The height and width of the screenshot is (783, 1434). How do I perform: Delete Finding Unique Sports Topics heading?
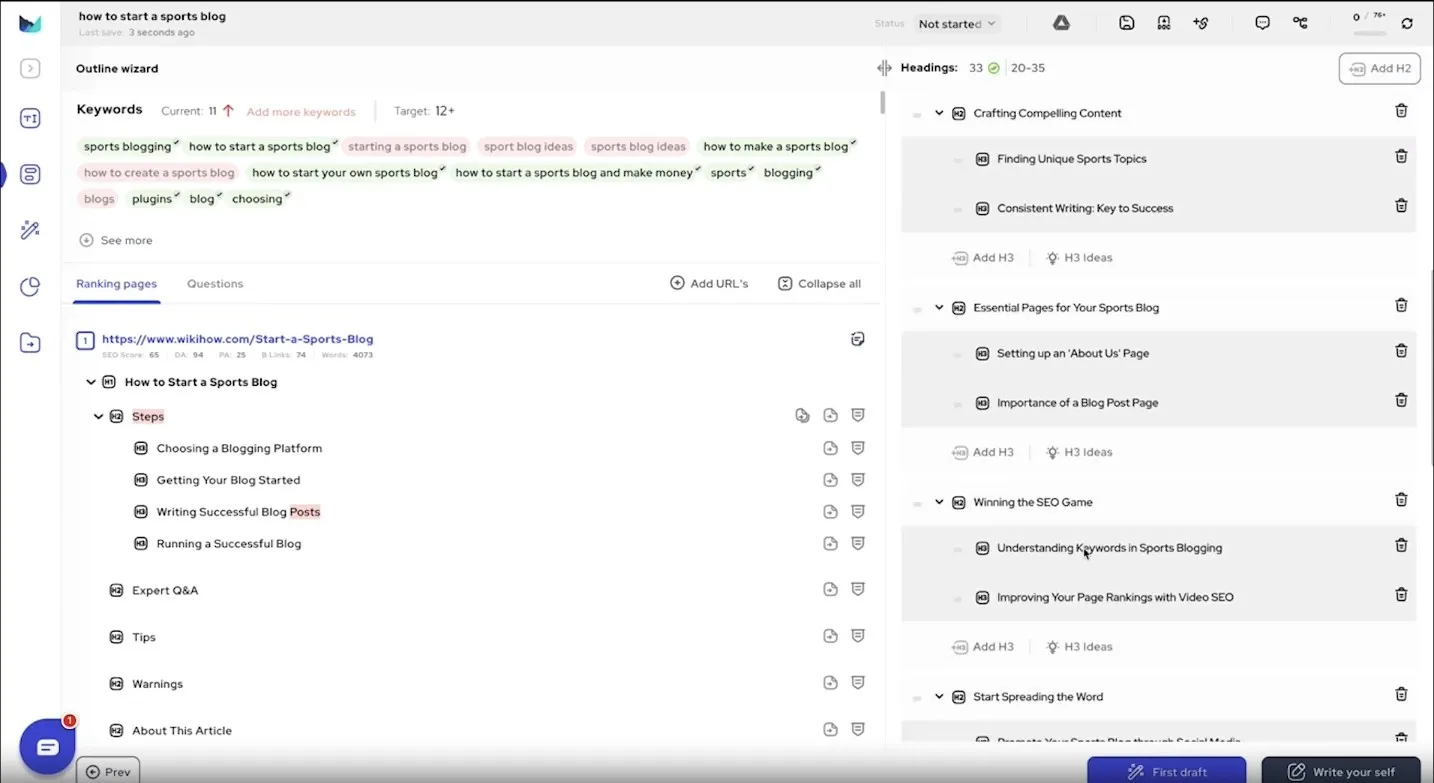click(x=1401, y=156)
